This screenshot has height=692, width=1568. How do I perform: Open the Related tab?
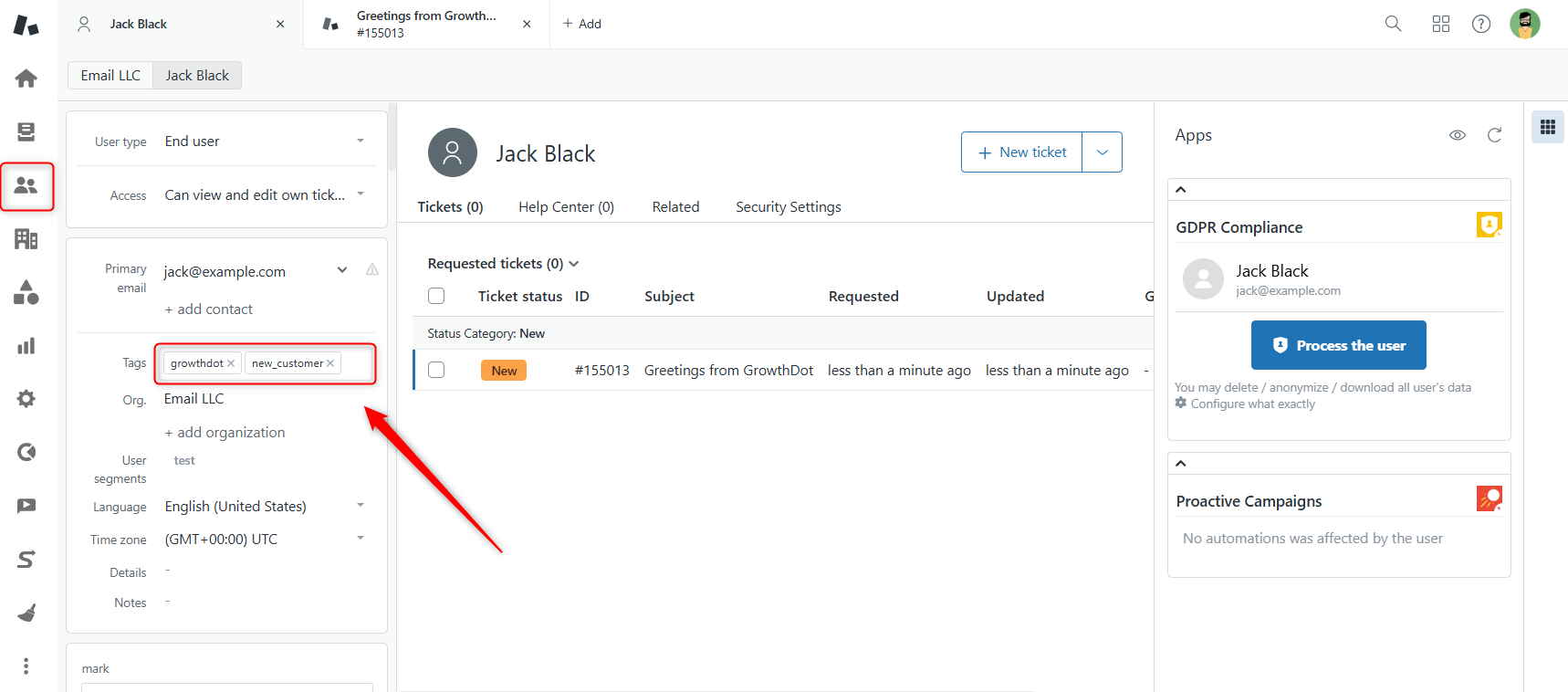(675, 207)
